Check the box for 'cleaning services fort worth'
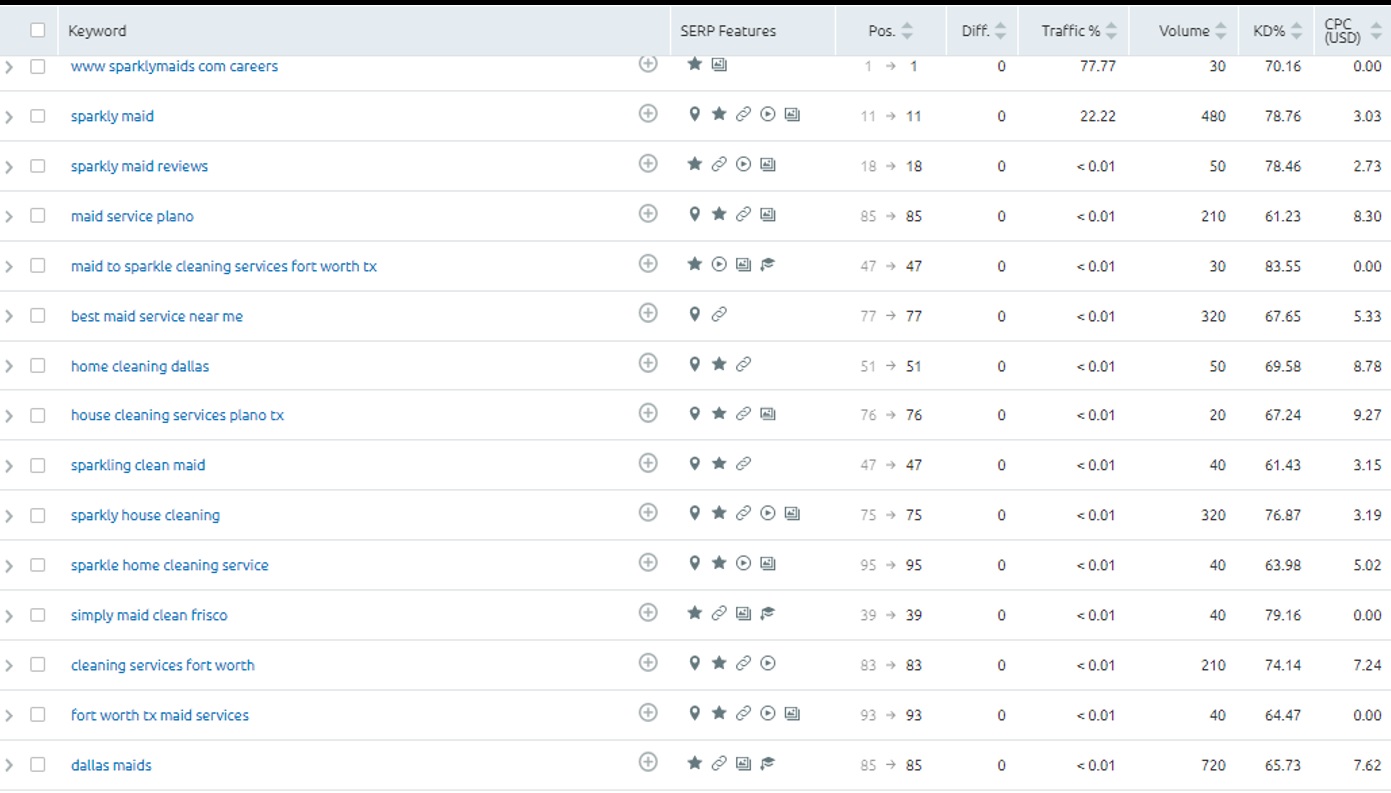The height and width of the screenshot is (793, 1391). coord(38,665)
